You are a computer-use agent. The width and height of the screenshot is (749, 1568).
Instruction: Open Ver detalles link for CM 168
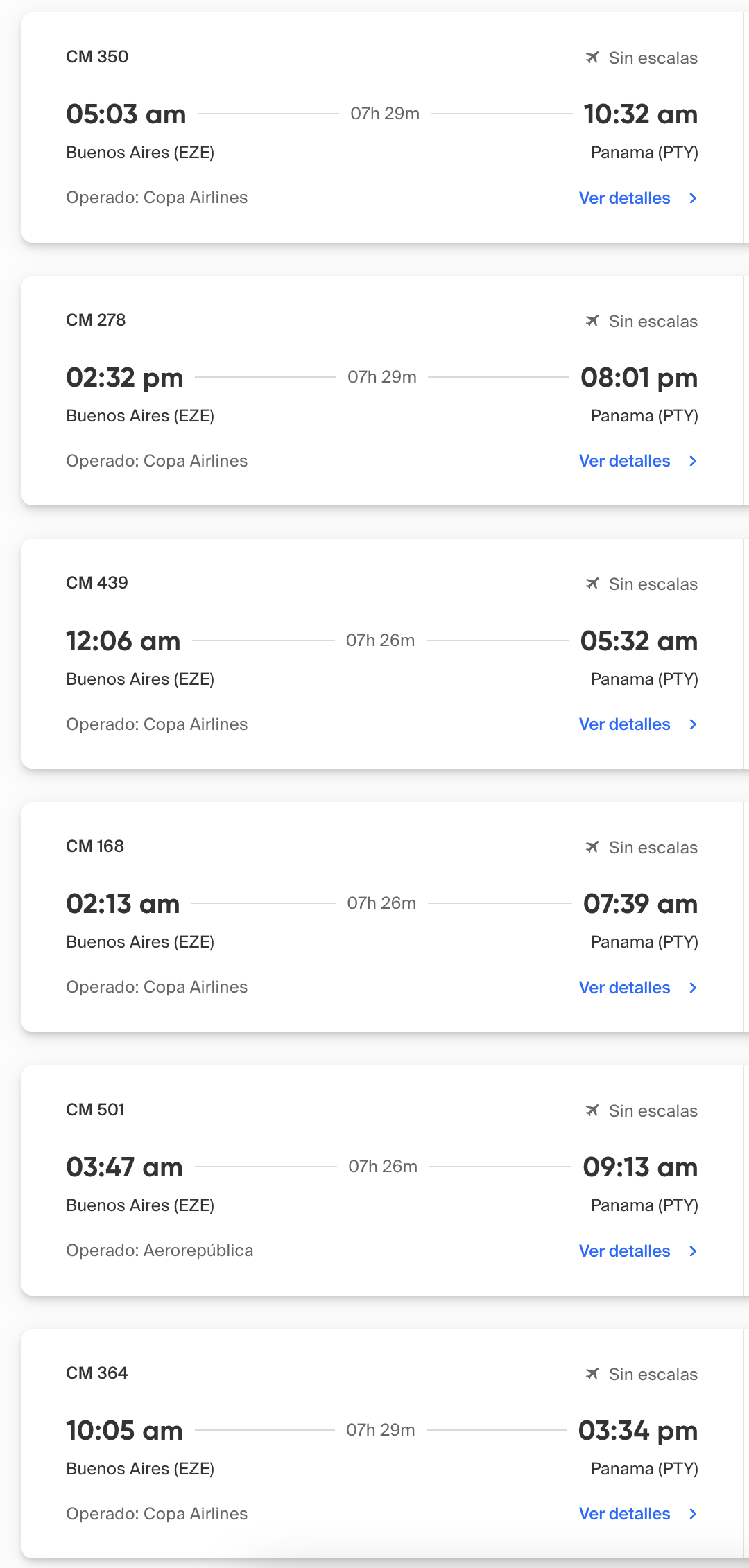point(624,988)
